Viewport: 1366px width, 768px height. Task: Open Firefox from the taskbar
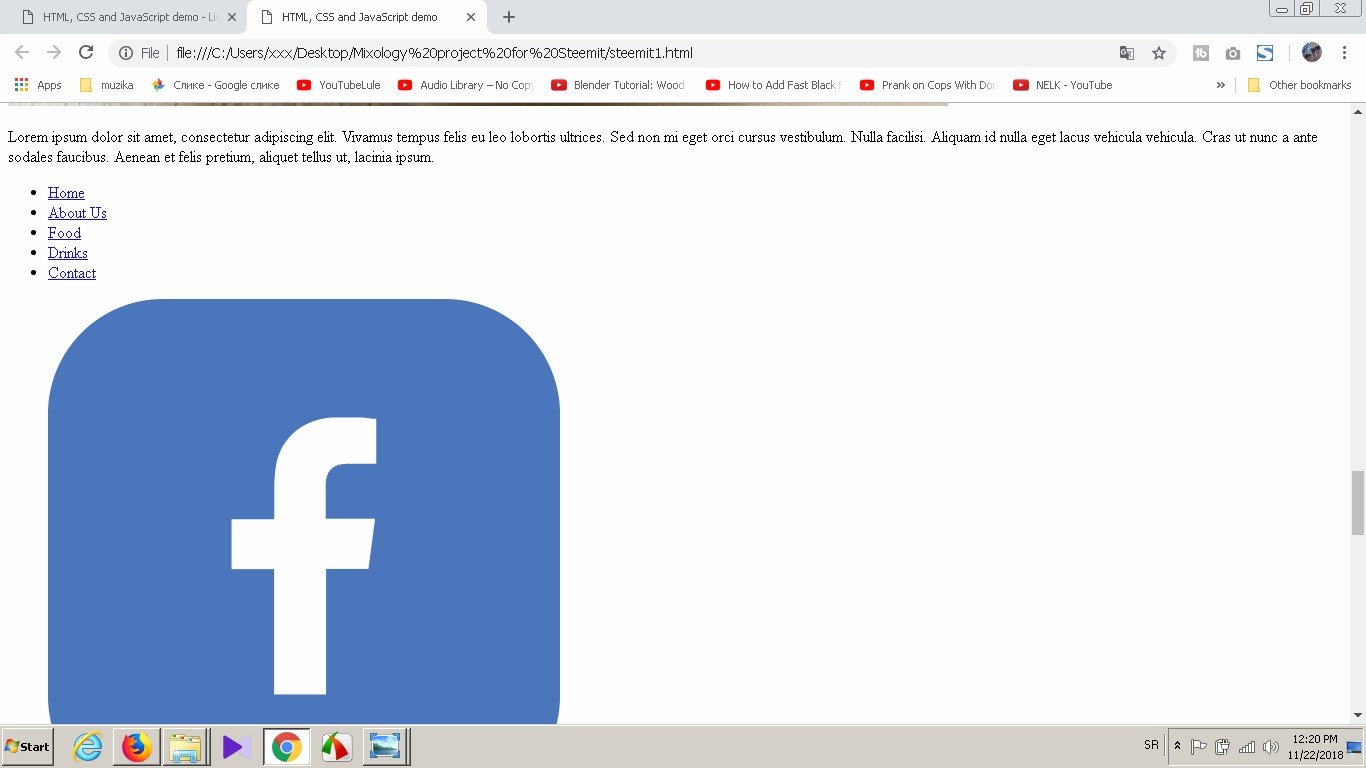[137, 747]
